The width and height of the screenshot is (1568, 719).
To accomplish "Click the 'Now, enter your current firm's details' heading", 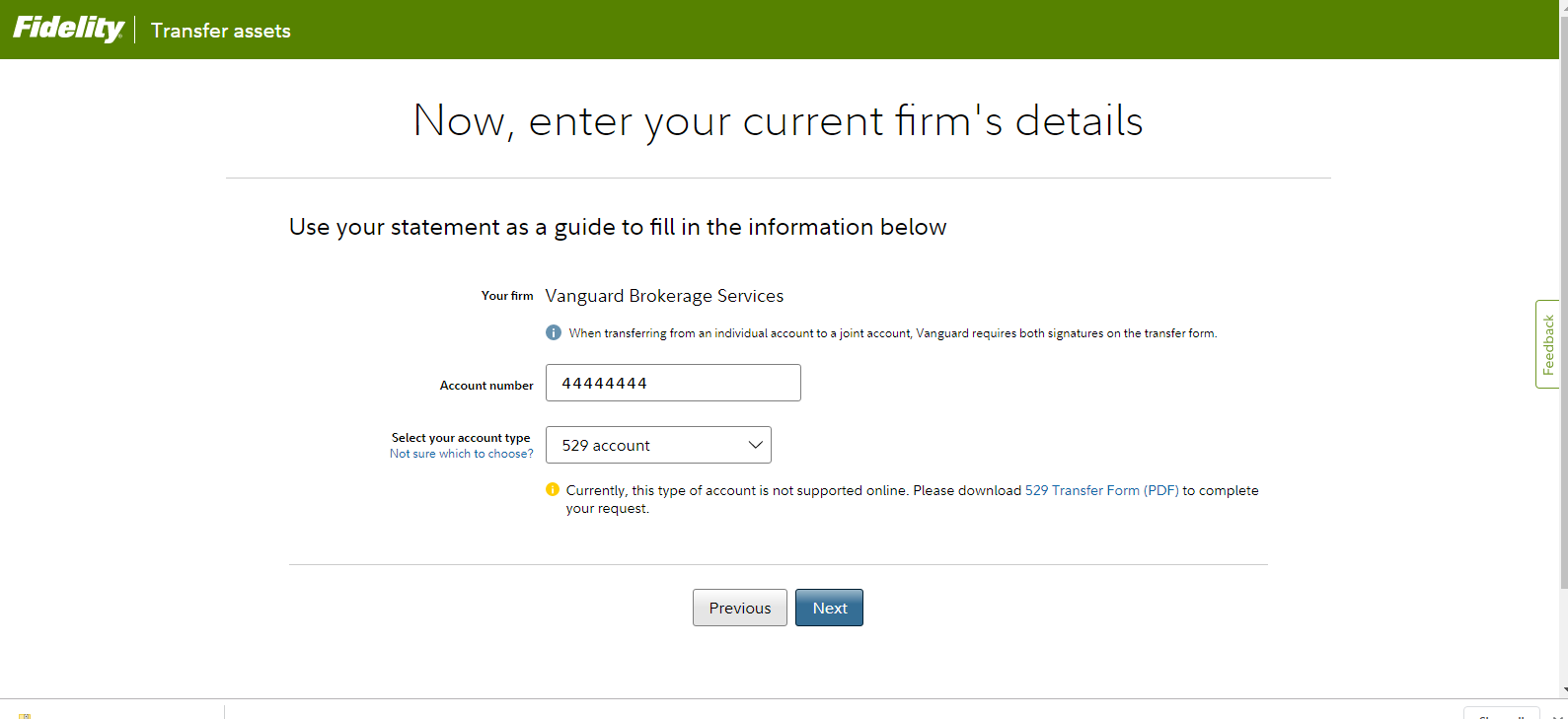I will [778, 121].
